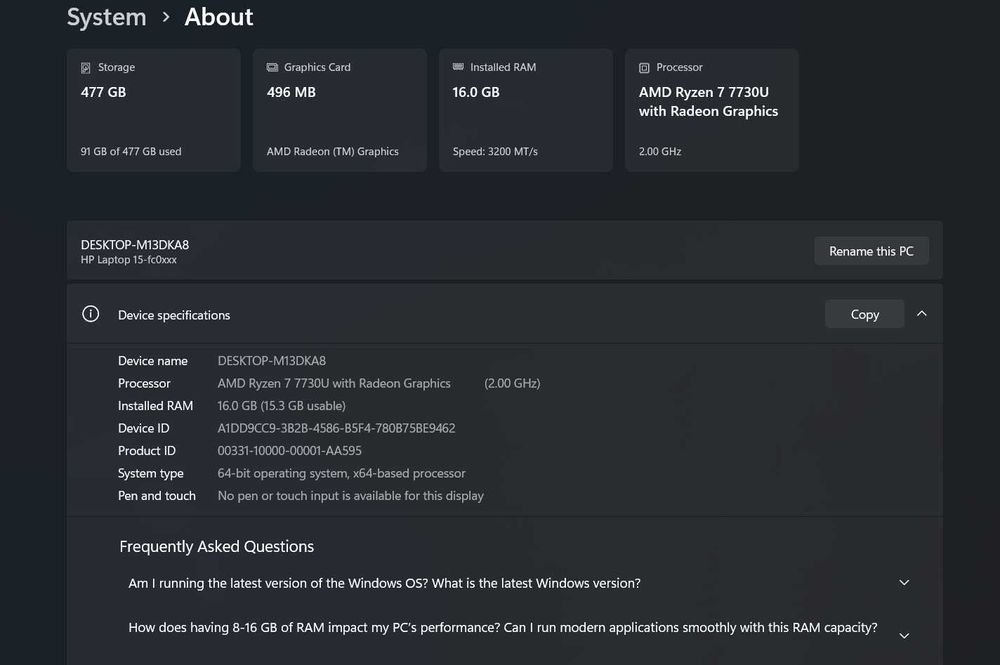Open the Installed RAM 16.0 GB card

(525, 110)
